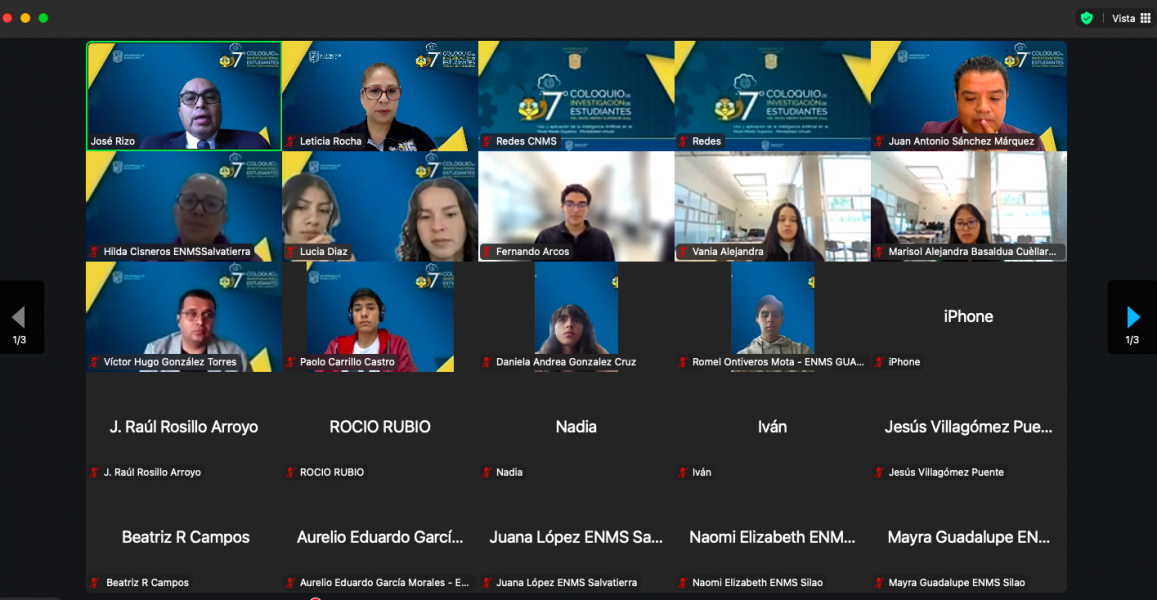The image size is (1157, 600).
Task: Click muted mic icon next to Fernando Arcos
Action: [487, 252]
